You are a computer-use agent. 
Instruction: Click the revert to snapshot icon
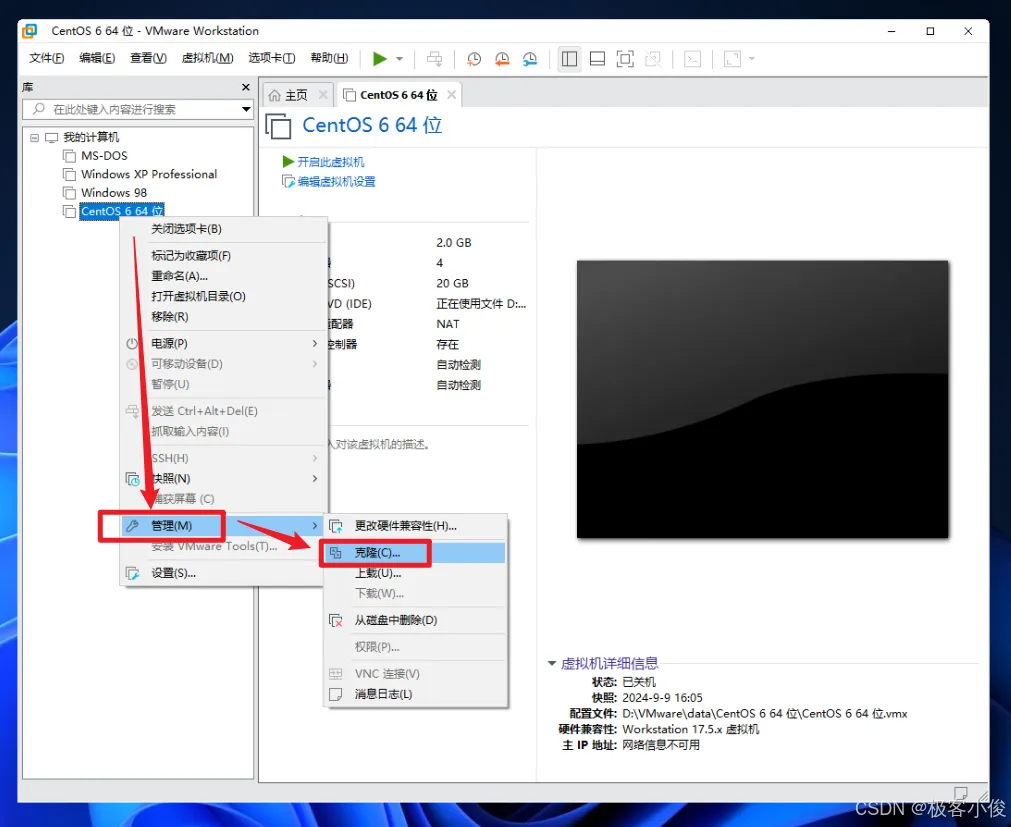[x=502, y=59]
